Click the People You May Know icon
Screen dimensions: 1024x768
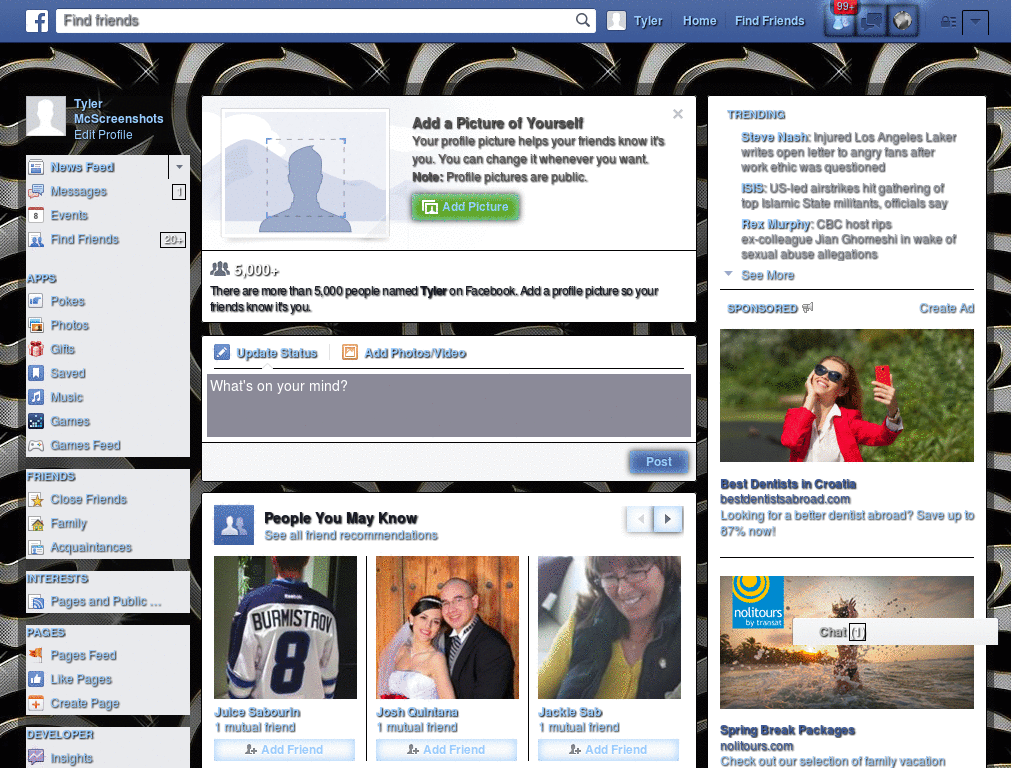tap(234, 525)
